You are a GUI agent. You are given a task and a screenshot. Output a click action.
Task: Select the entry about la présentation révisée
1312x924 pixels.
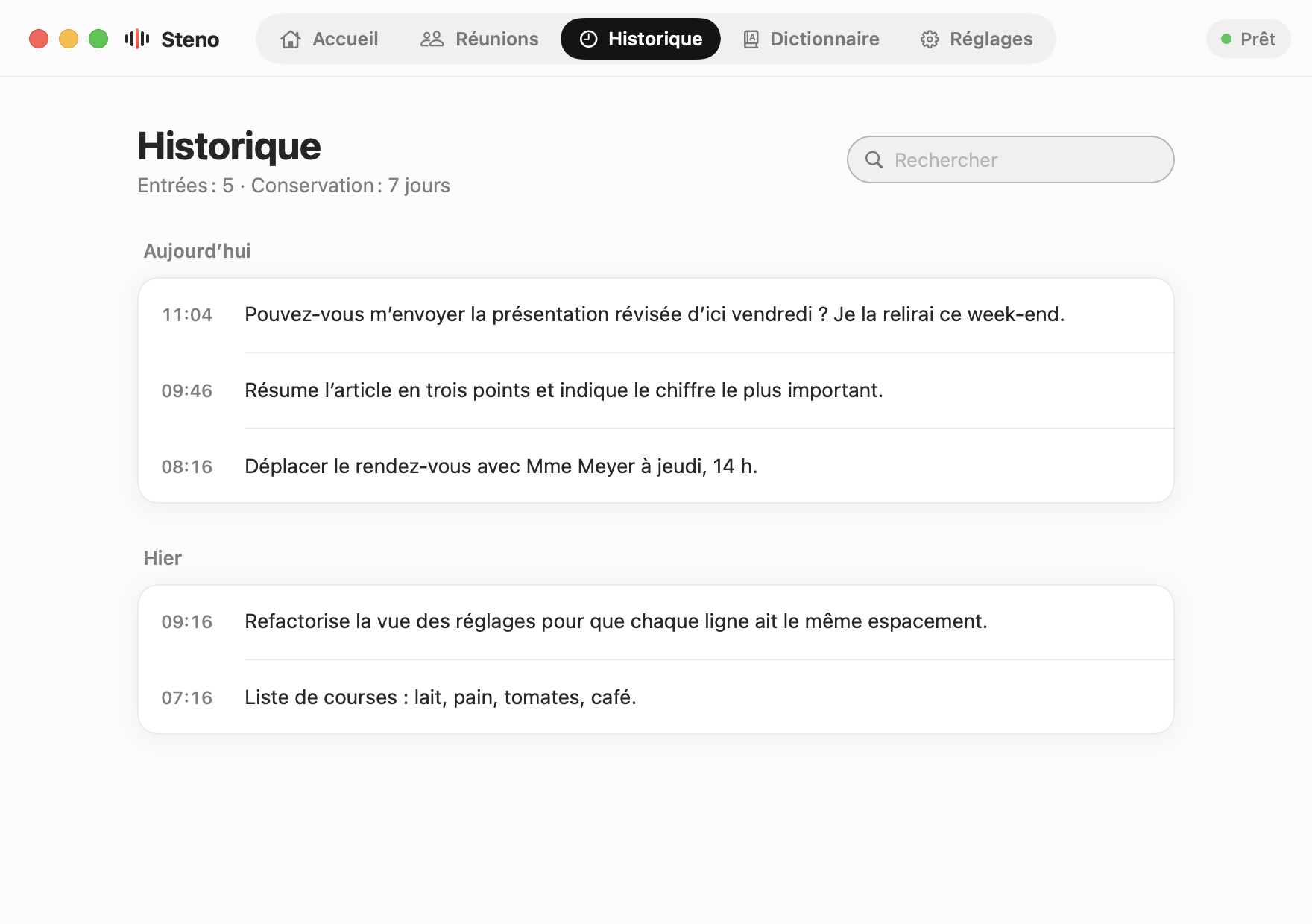[x=656, y=314]
